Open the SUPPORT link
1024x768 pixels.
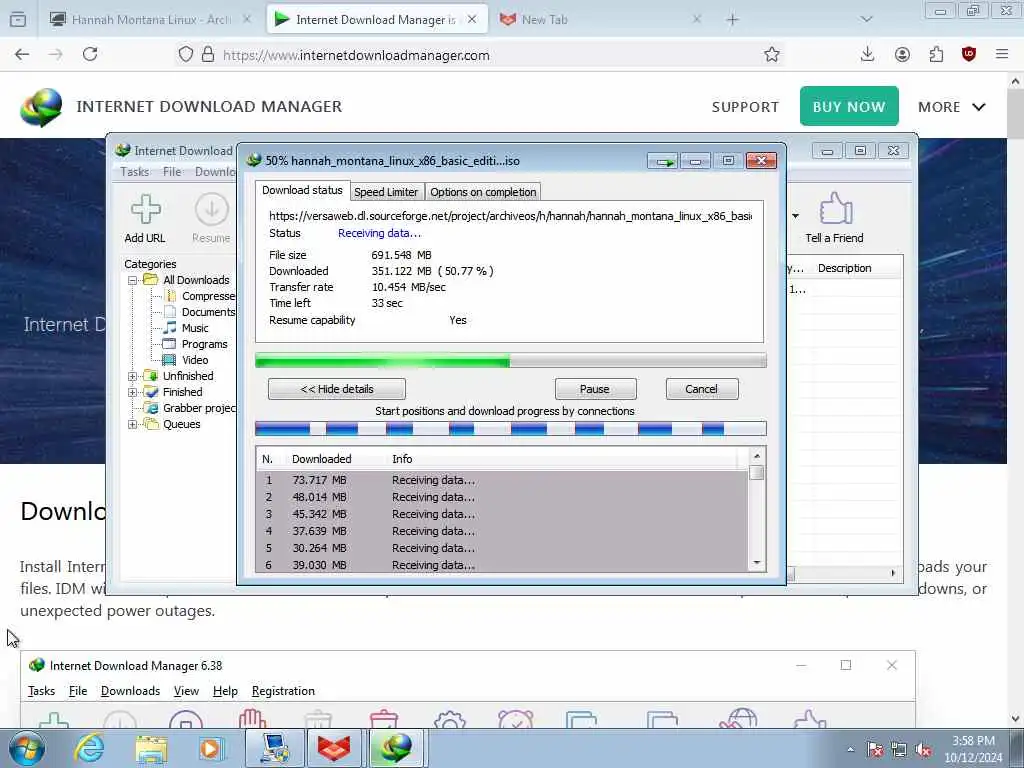(745, 107)
